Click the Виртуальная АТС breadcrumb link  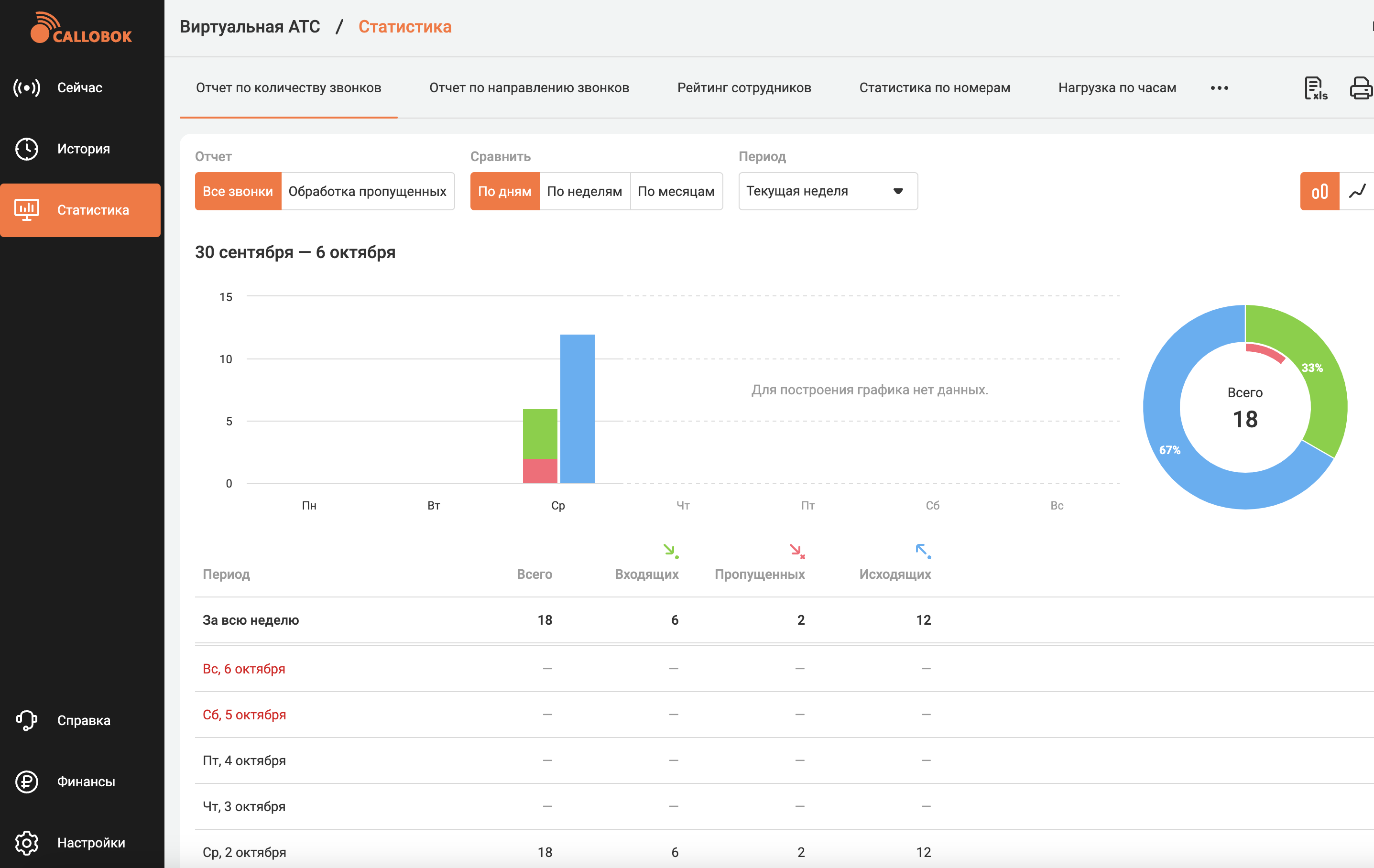click(250, 27)
